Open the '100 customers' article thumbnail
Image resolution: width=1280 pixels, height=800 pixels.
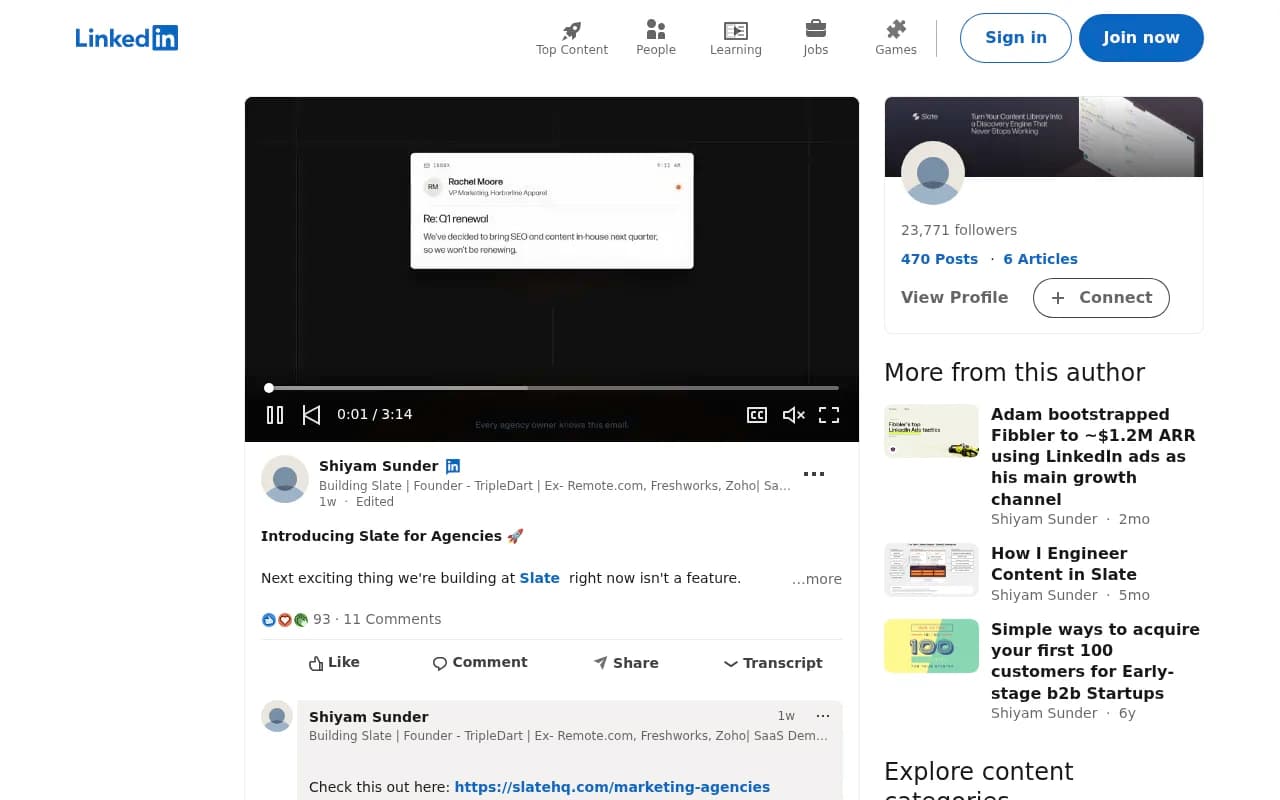(x=932, y=646)
